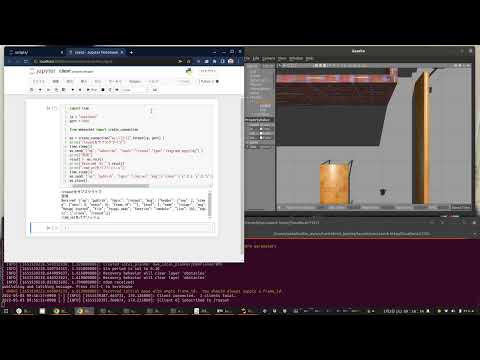Open a new browser tab
The height and width of the screenshot is (360, 480).
click(131, 52)
